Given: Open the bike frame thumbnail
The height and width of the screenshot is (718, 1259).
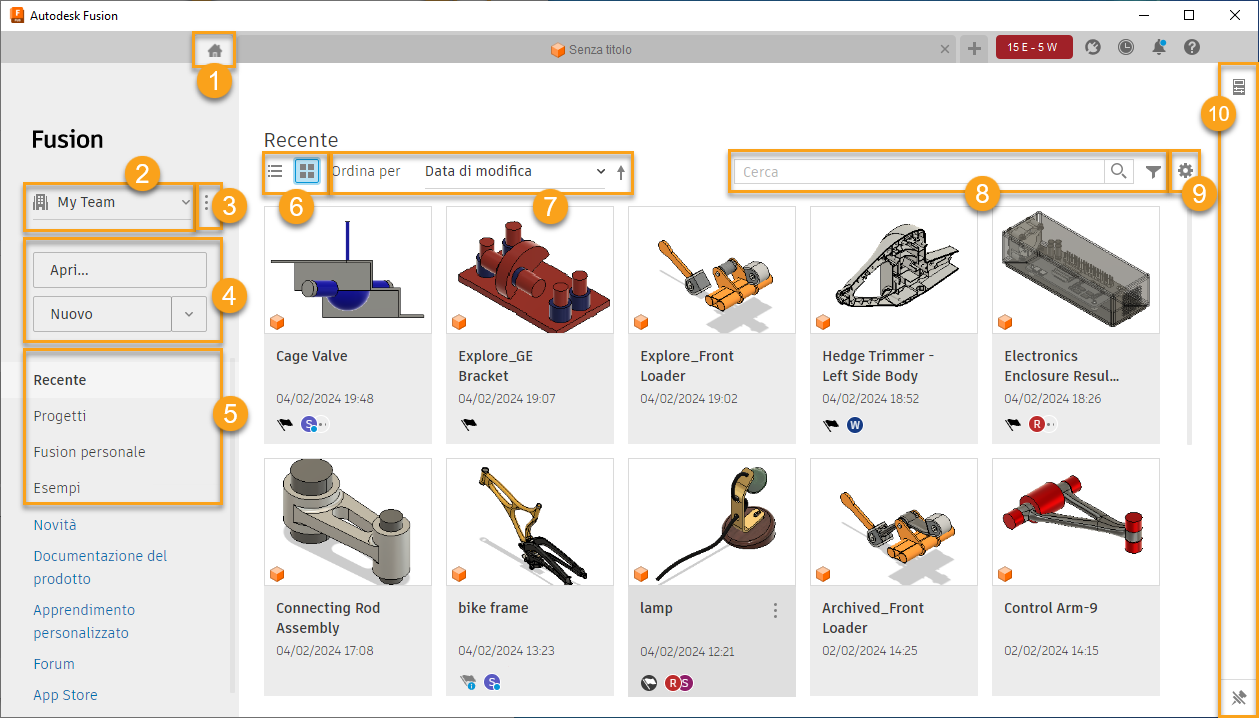Looking at the screenshot, I should coord(530,522).
